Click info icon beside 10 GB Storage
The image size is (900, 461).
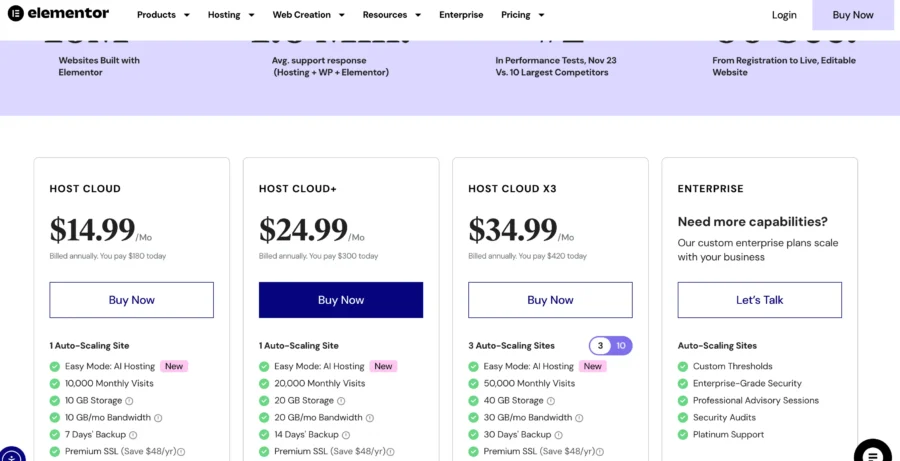129,401
